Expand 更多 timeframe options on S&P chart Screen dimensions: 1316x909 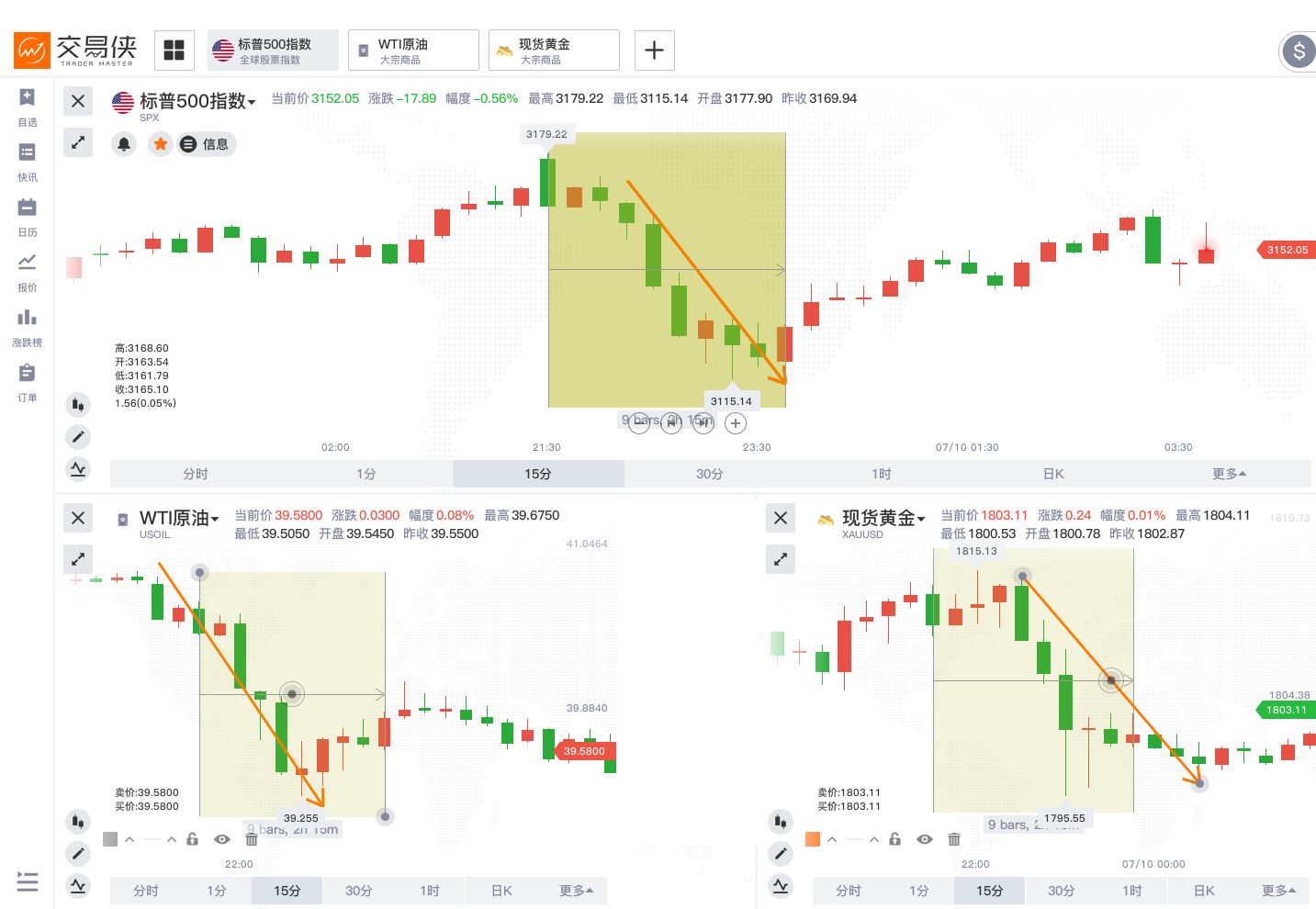click(1229, 474)
